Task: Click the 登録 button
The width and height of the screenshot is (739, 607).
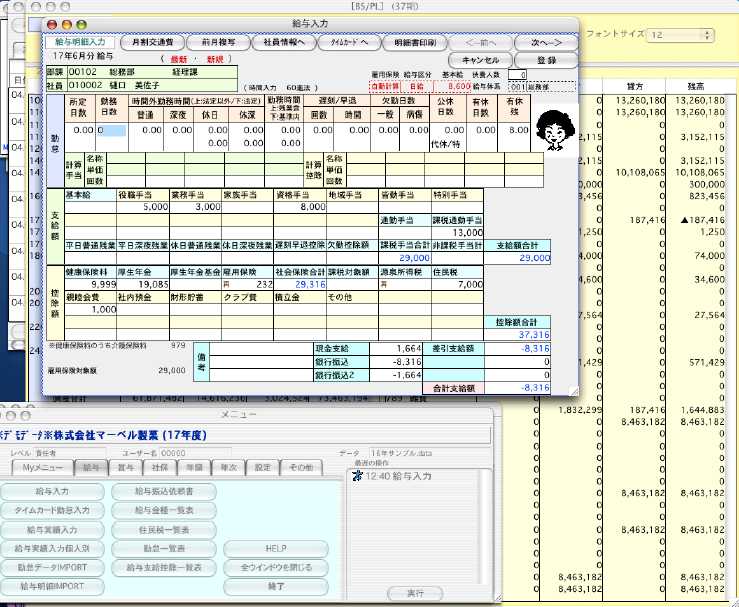Action: pyautogui.click(x=546, y=60)
